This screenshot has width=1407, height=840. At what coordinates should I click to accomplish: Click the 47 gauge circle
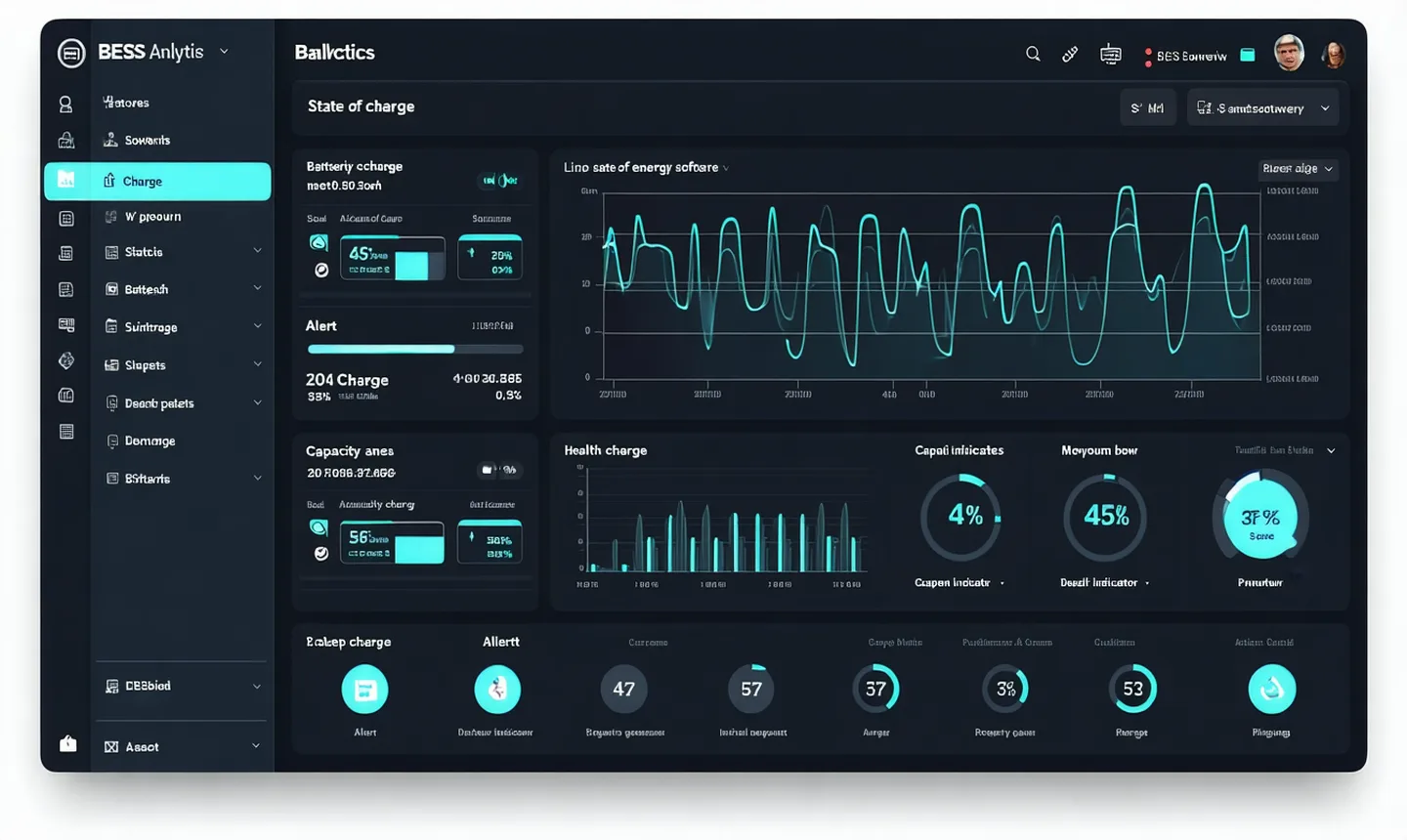click(623, 690)
